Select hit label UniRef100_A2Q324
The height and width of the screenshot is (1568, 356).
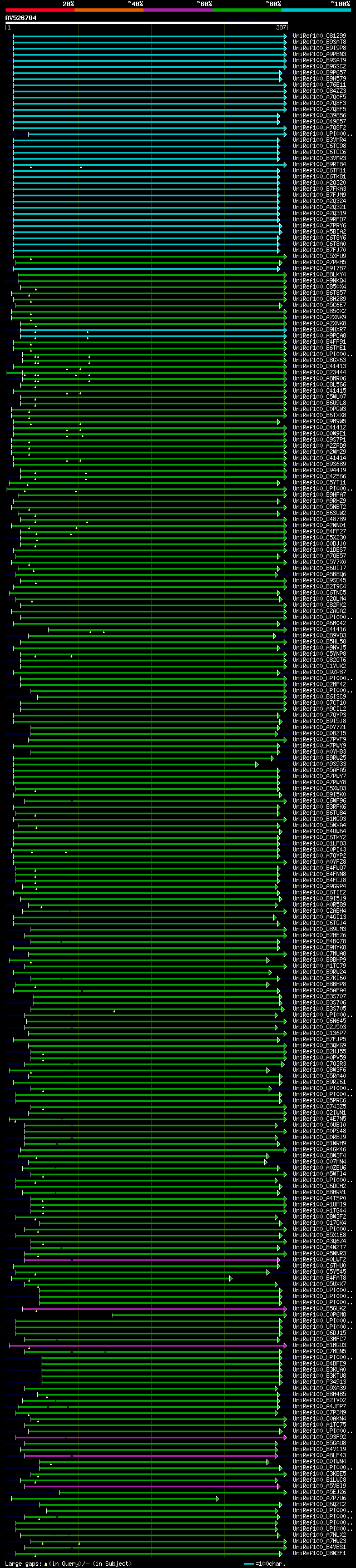tap(319, 201)
